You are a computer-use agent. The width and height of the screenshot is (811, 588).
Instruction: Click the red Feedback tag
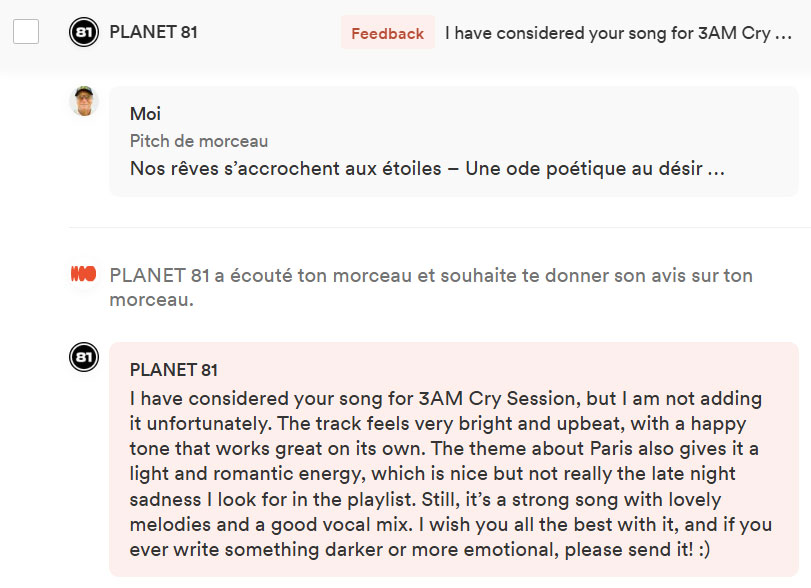pyautogui.click(x=386, y=32)
